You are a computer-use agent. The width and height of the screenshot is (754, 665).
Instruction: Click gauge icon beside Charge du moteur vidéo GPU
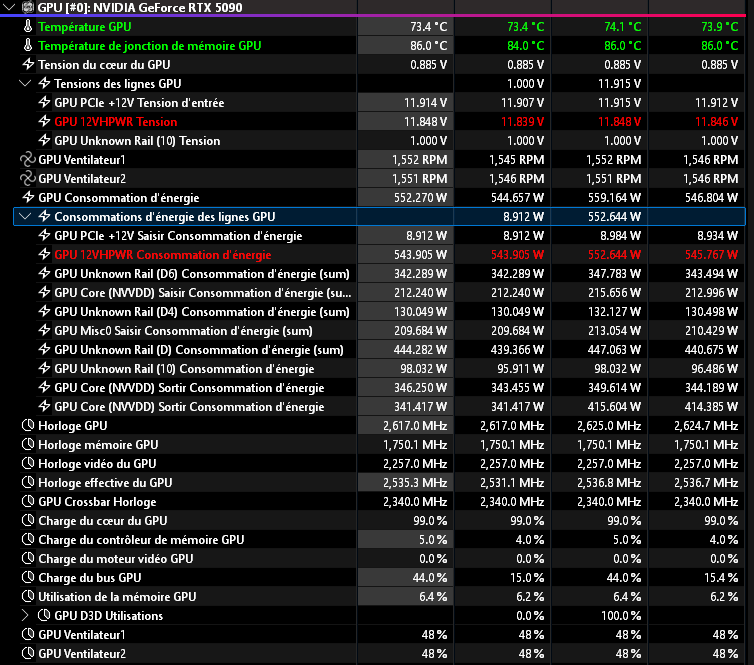(28, 559)
